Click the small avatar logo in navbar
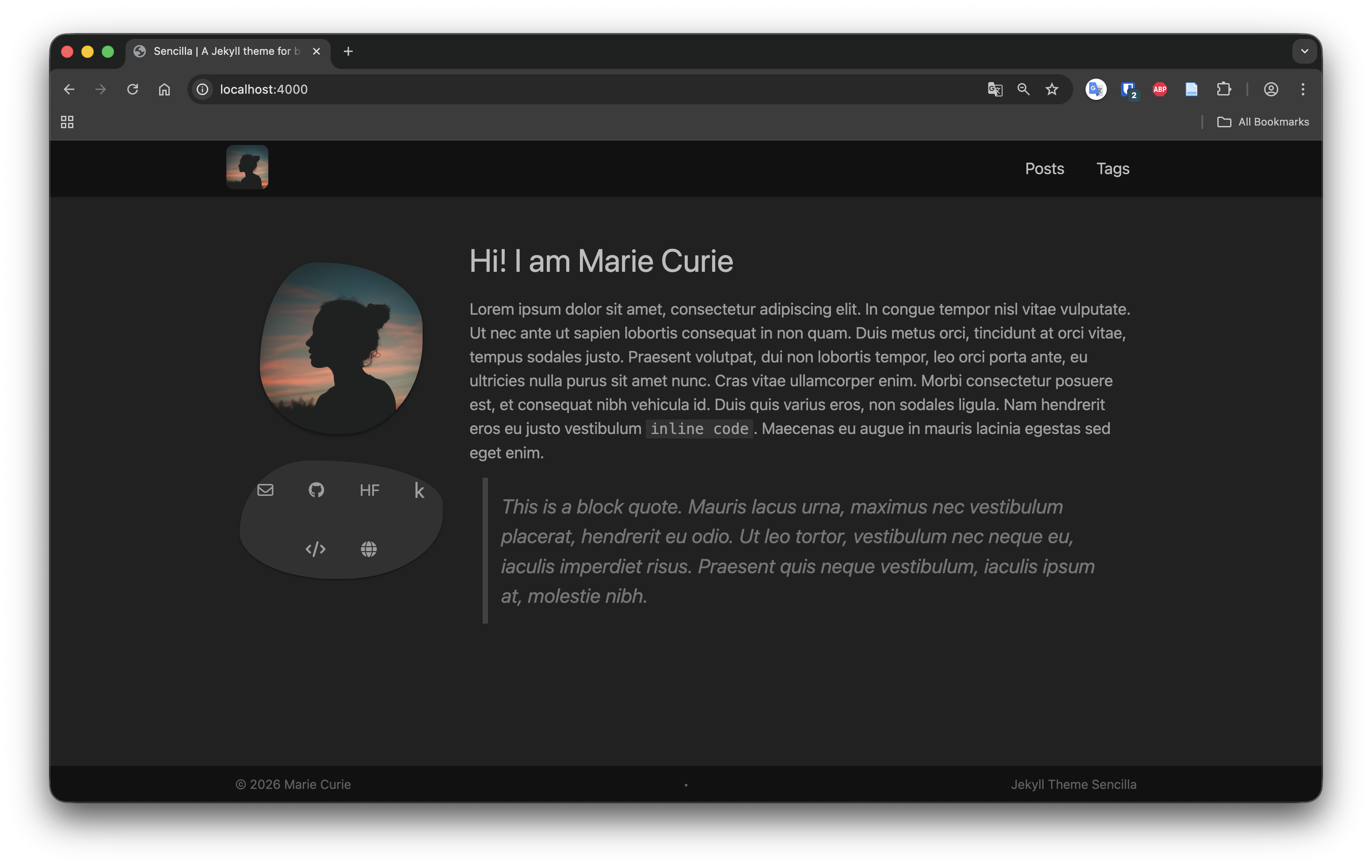The width and height of the screenshot is (1372, 868). 247,167
